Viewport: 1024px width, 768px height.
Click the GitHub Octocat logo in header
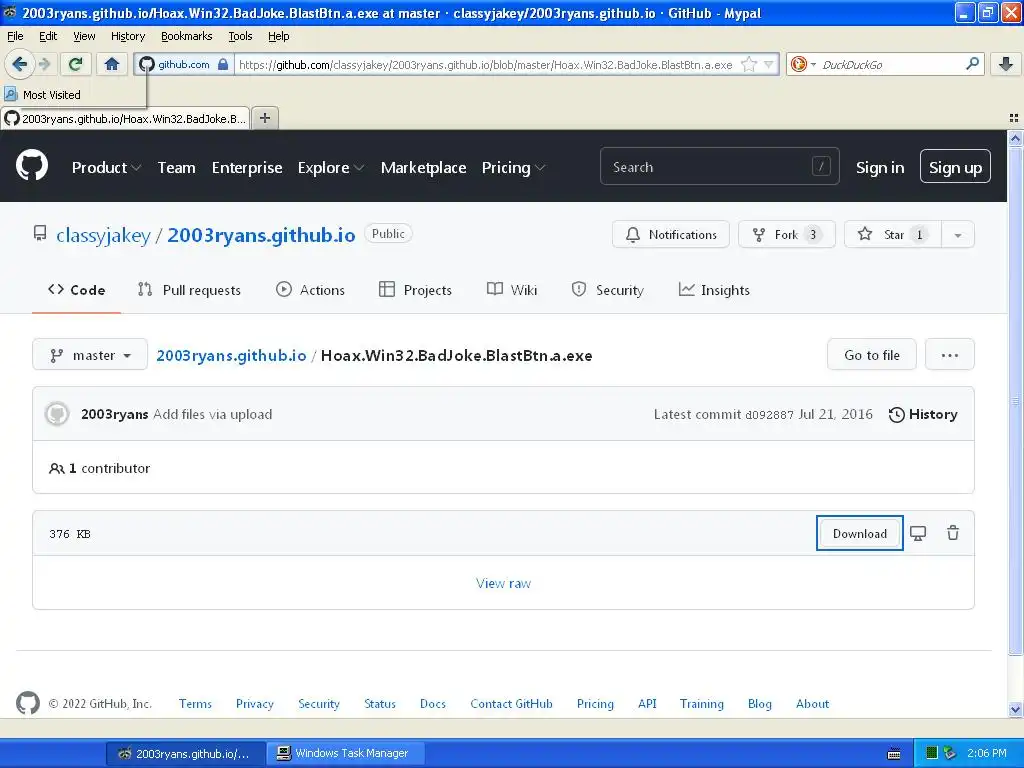tap(32, 165)
